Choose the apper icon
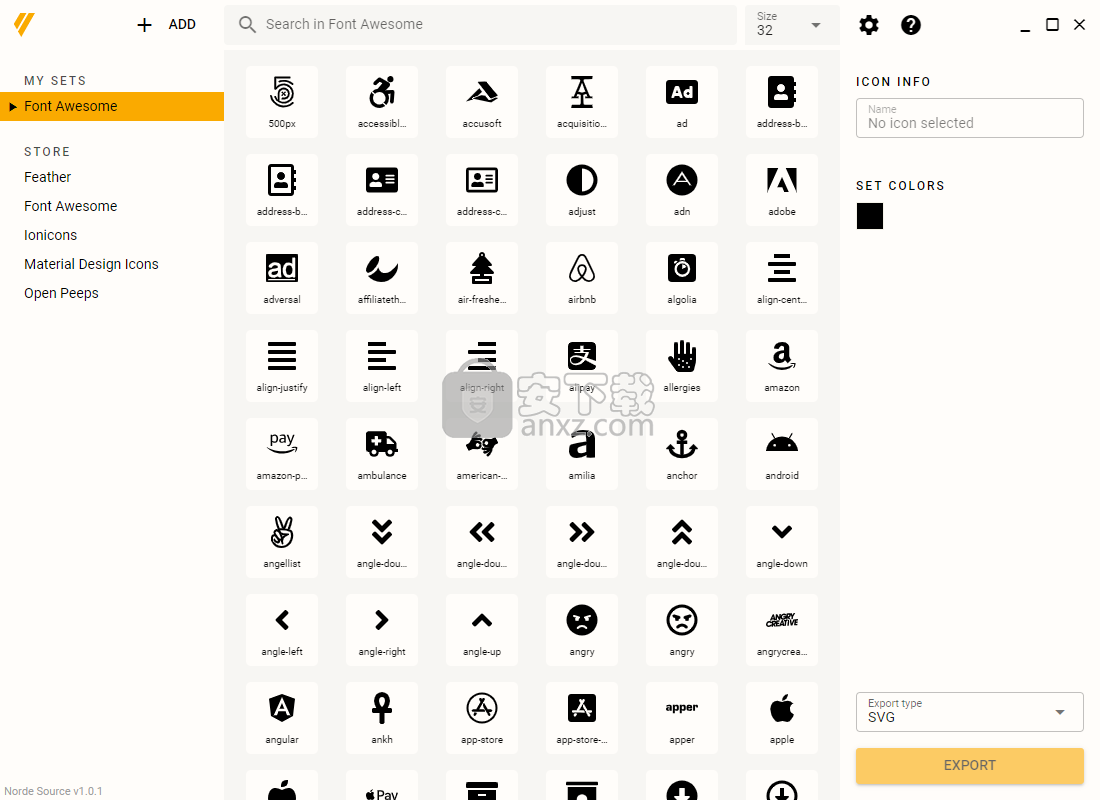The width and height of the screenshot is (1100, 800). pos(682,718)
